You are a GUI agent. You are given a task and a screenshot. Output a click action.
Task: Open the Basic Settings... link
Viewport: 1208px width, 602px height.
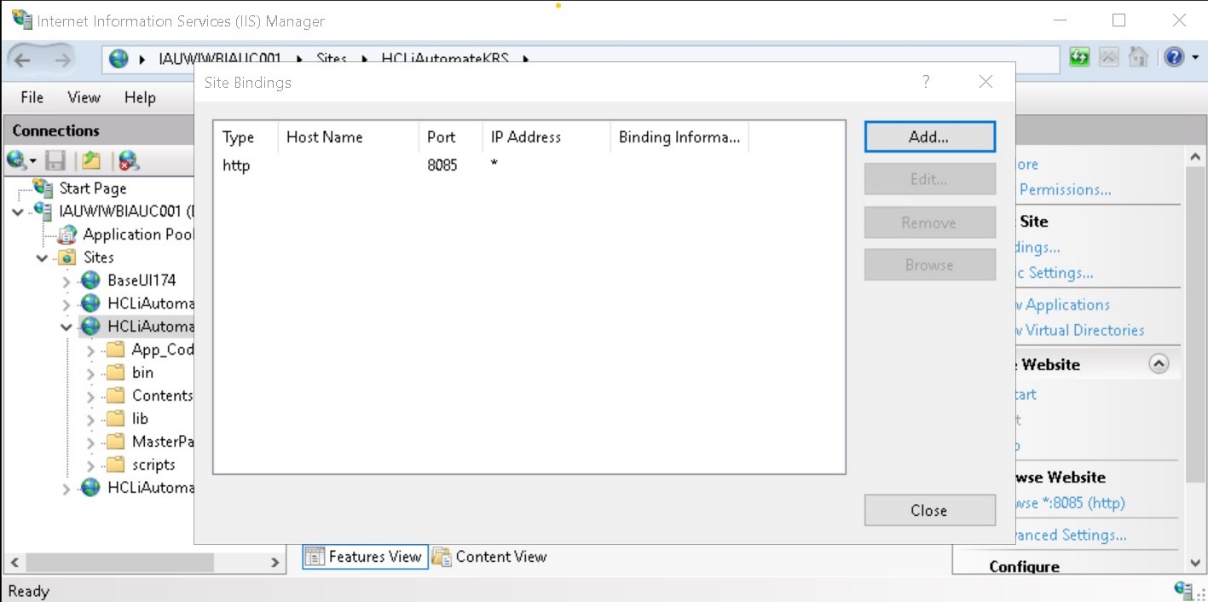click(1055, 273)
